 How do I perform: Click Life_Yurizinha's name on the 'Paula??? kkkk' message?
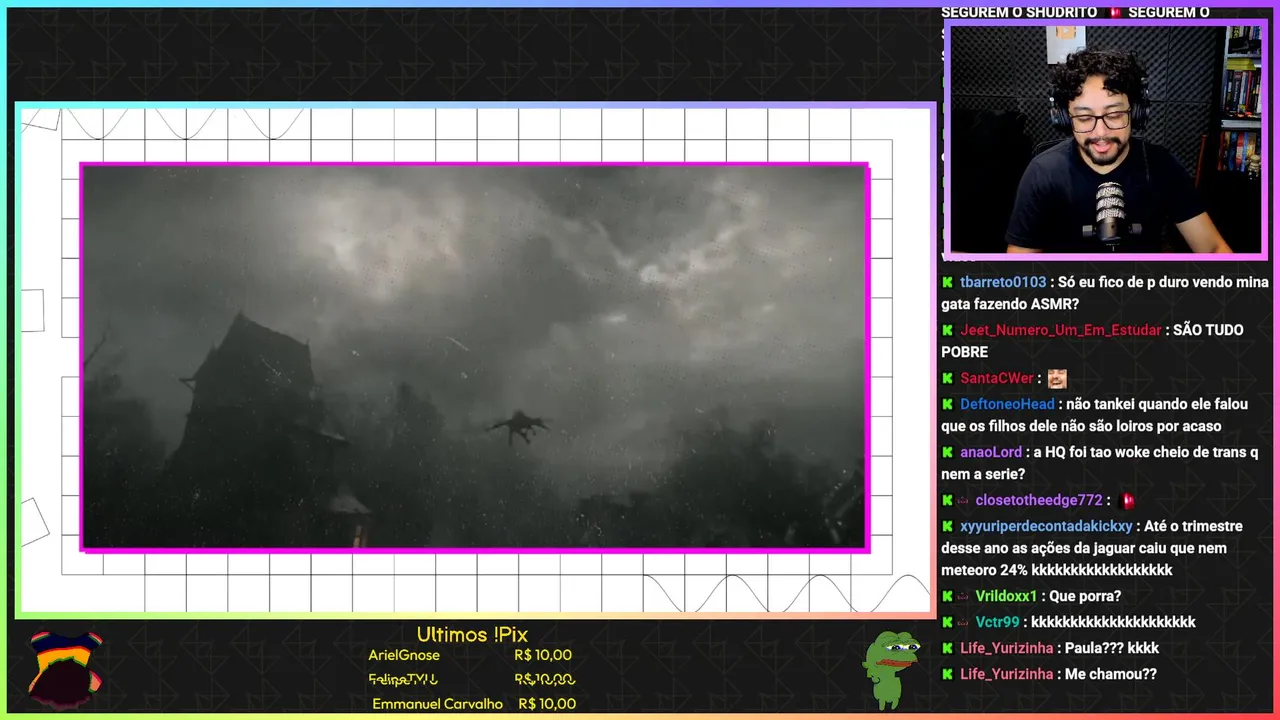tap(1007, 649)
